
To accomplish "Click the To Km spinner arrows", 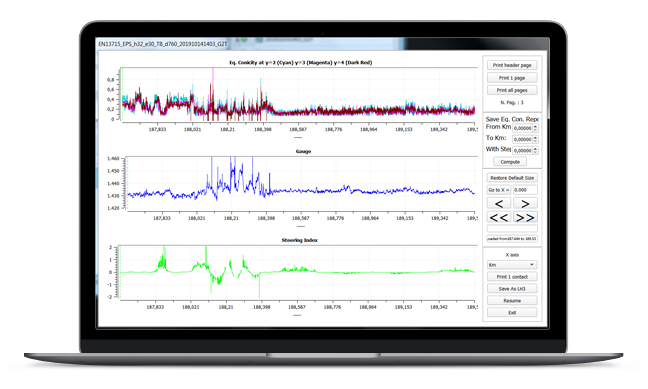I will click(x=536, y=139).
